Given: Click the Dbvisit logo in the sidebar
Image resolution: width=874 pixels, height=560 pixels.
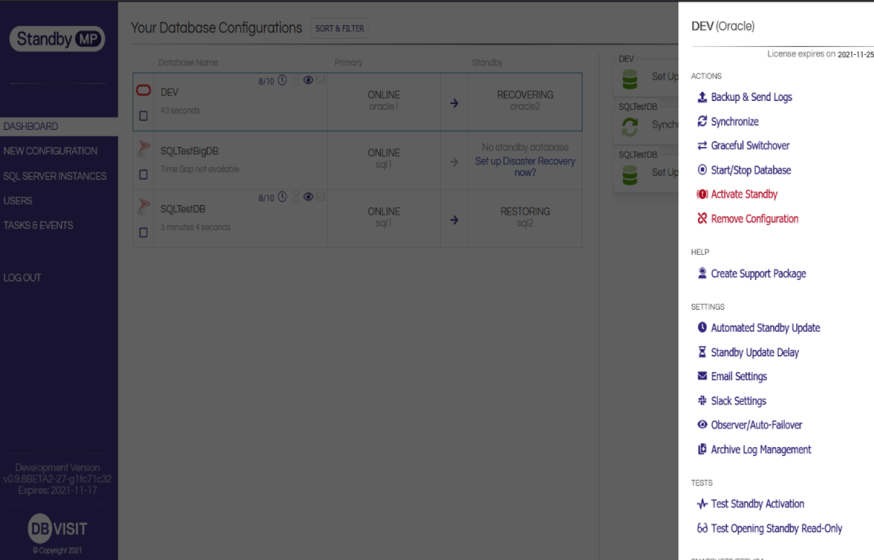Looking at the screenshot, I should point(57,528).
